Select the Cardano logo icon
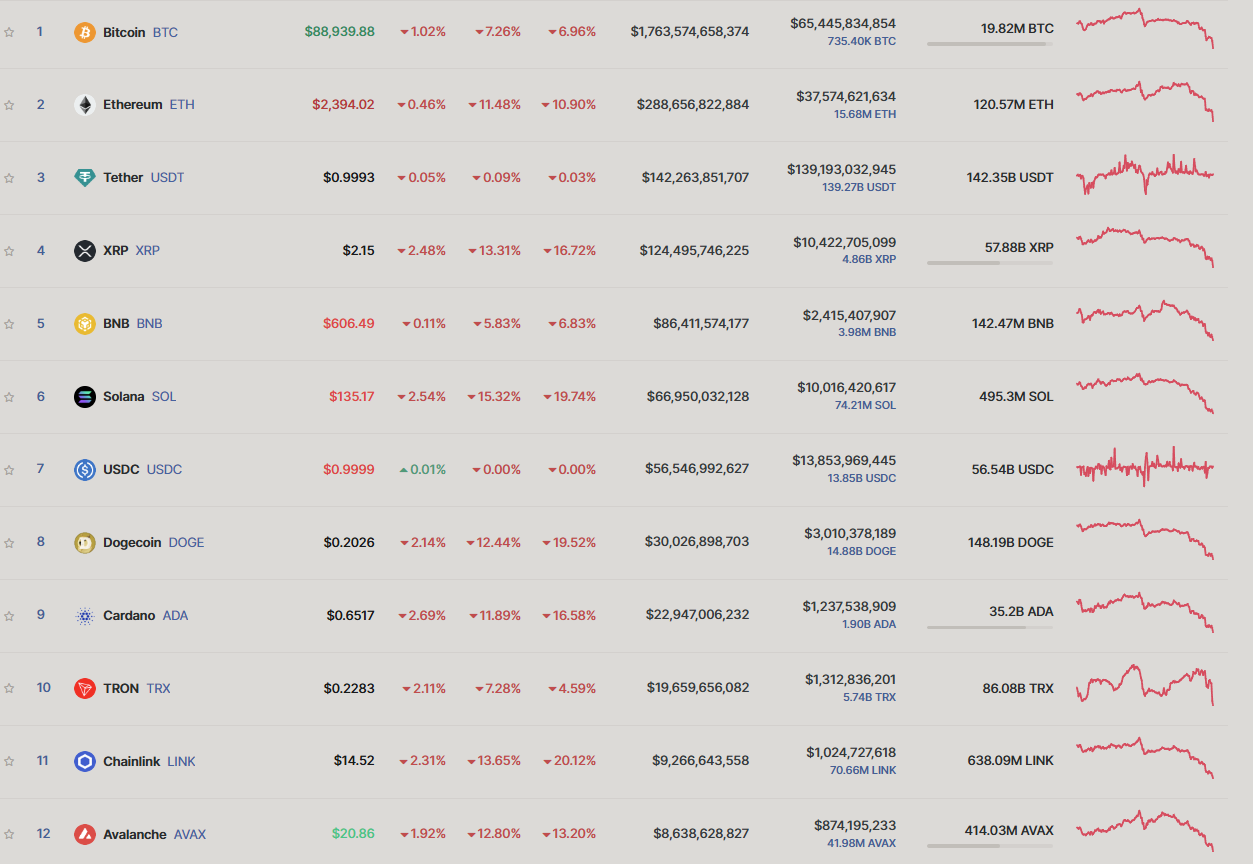This screenshot has width=1253, height=864. coord(85,615)
